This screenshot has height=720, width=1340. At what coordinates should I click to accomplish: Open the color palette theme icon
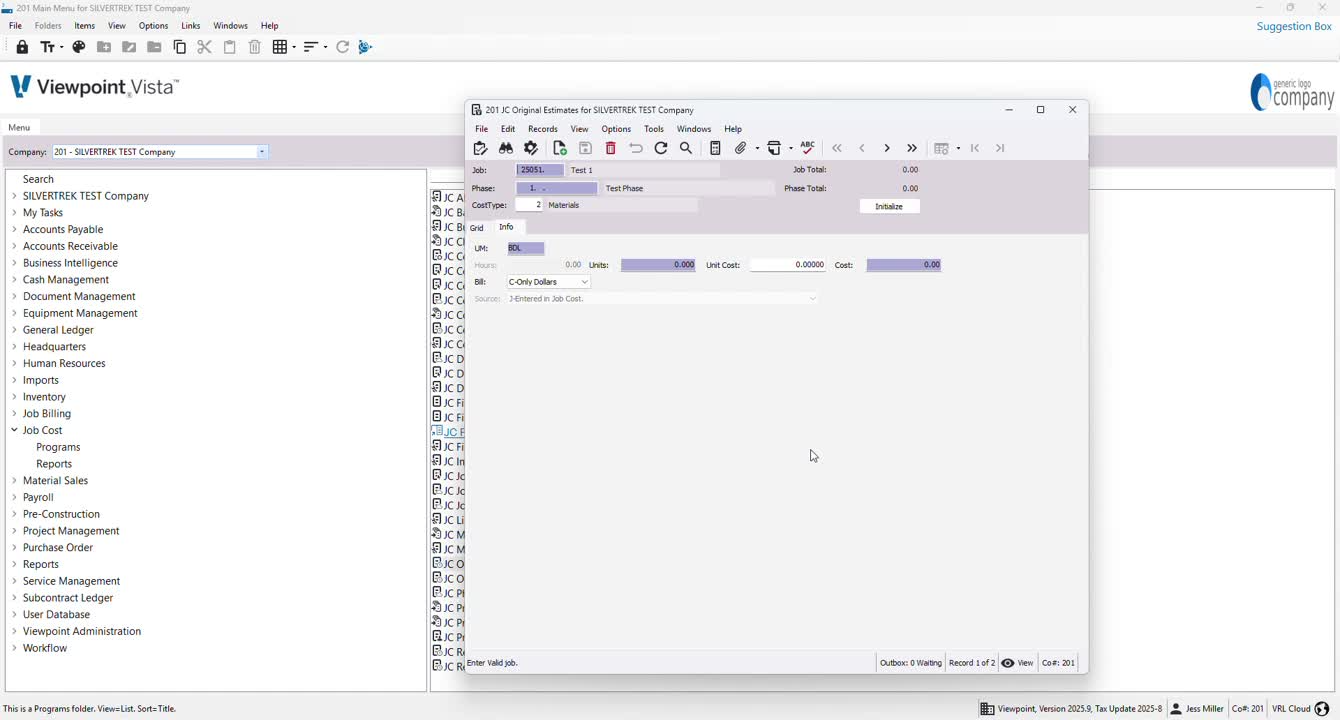(79, 47)
